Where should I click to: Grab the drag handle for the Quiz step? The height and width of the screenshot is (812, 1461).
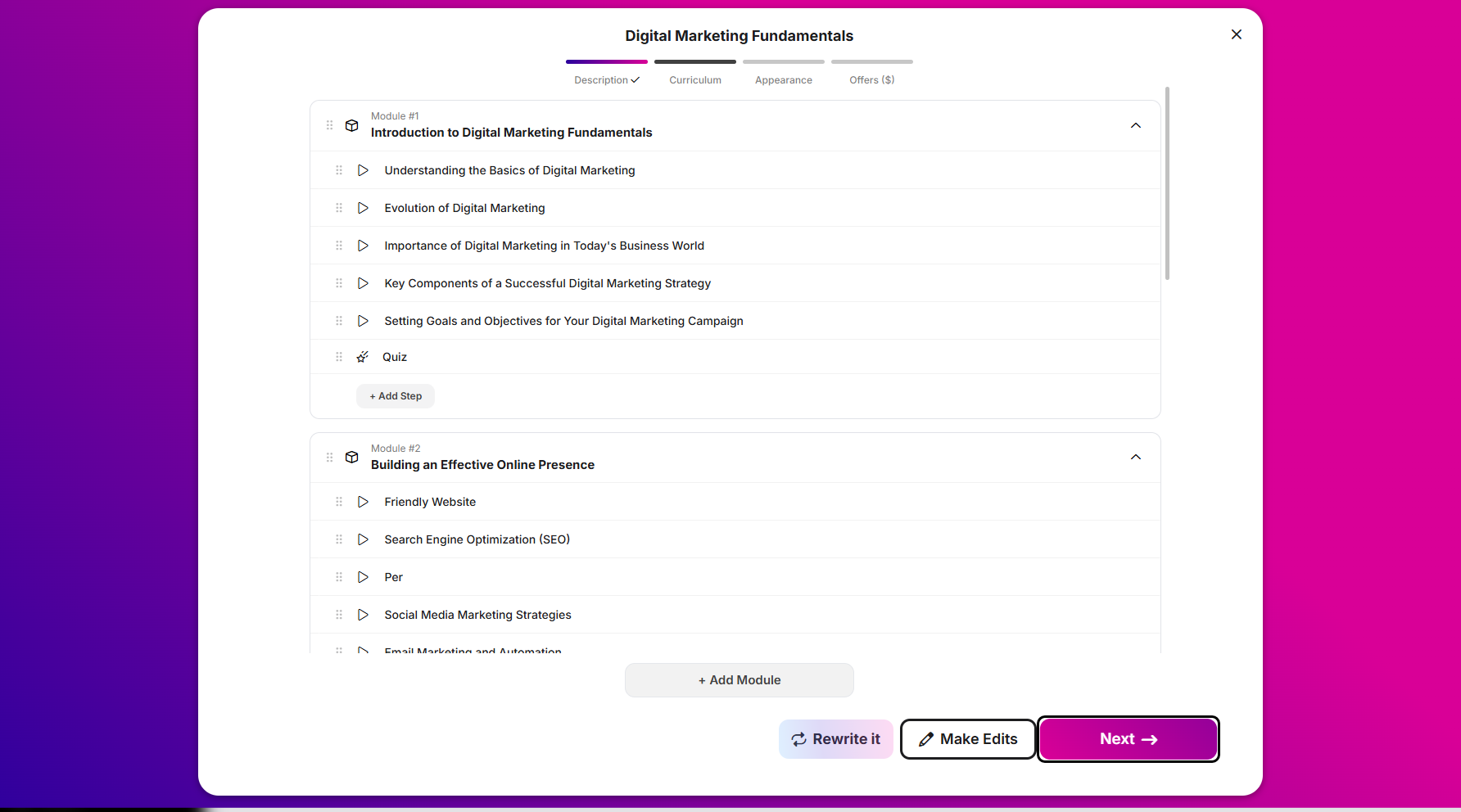coord(339,357)
